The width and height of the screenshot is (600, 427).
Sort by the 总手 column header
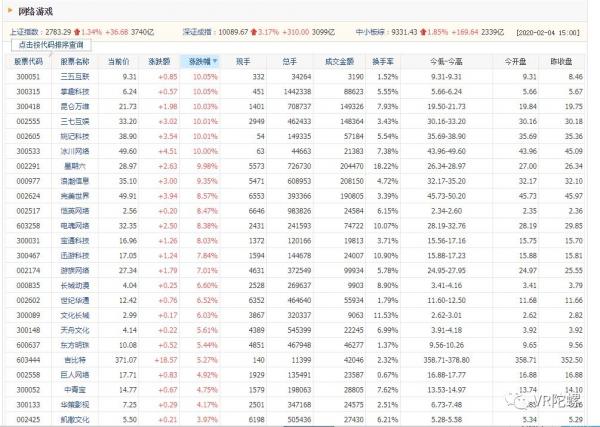(290, 62)
